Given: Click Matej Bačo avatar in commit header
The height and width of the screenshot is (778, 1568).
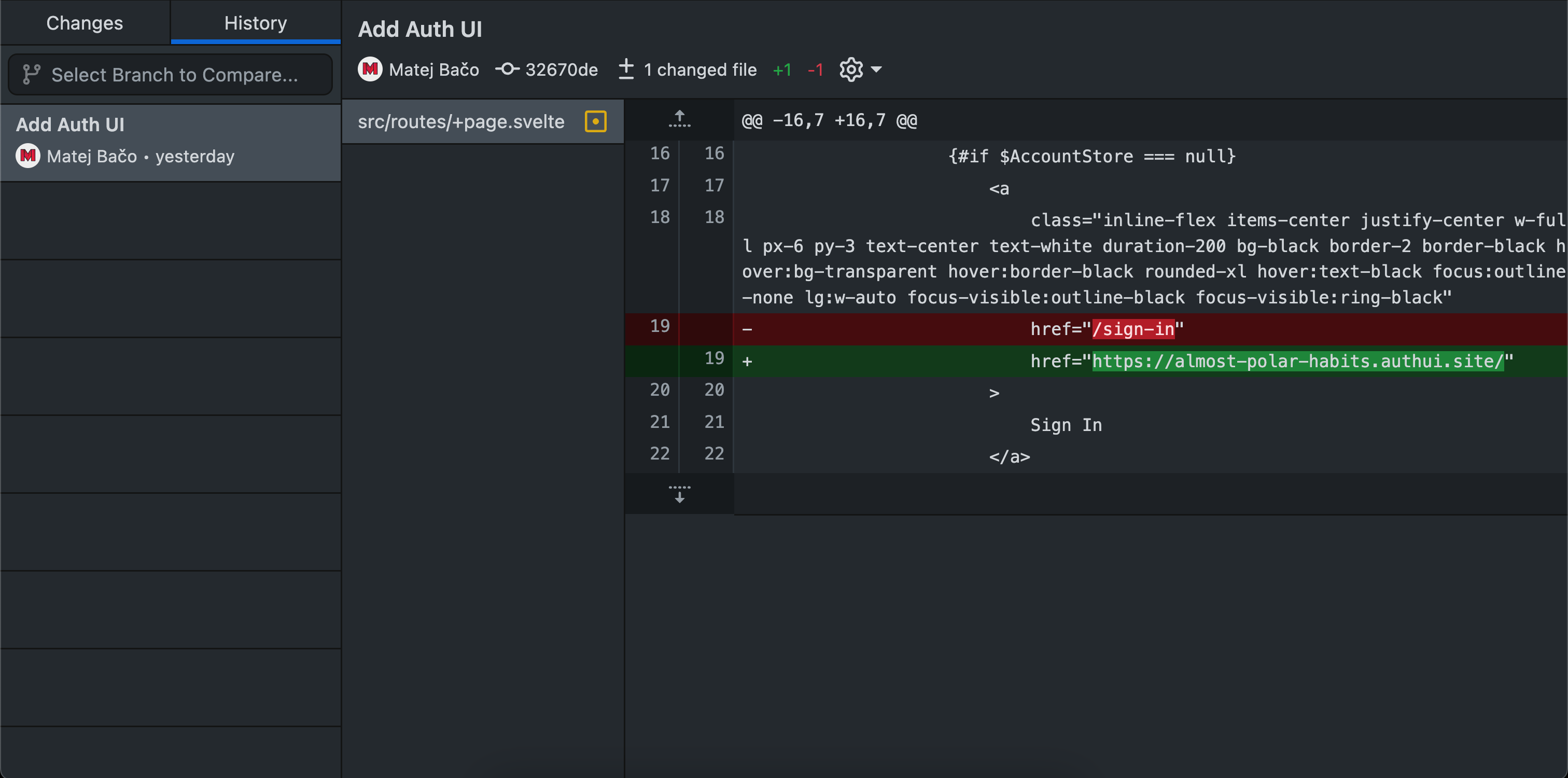Looking at the screenshot, I should 370,70.
